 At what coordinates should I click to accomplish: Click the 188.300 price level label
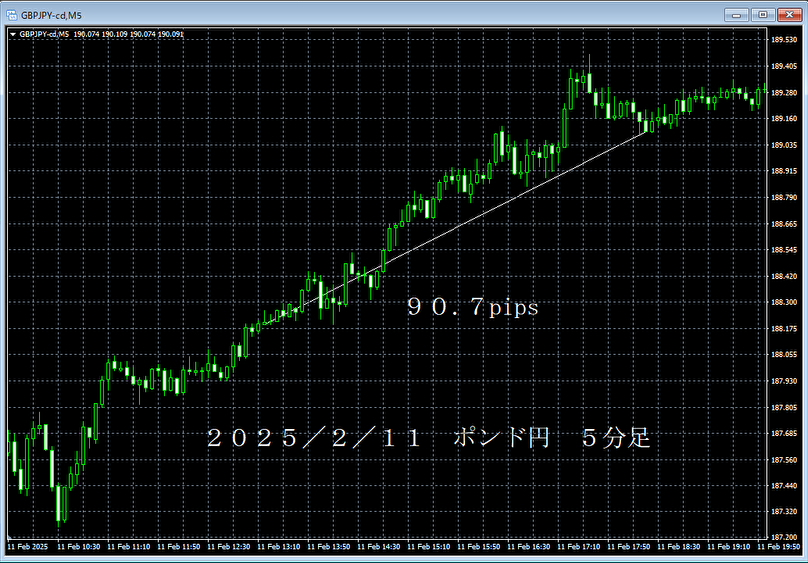(x=784, y=302)
